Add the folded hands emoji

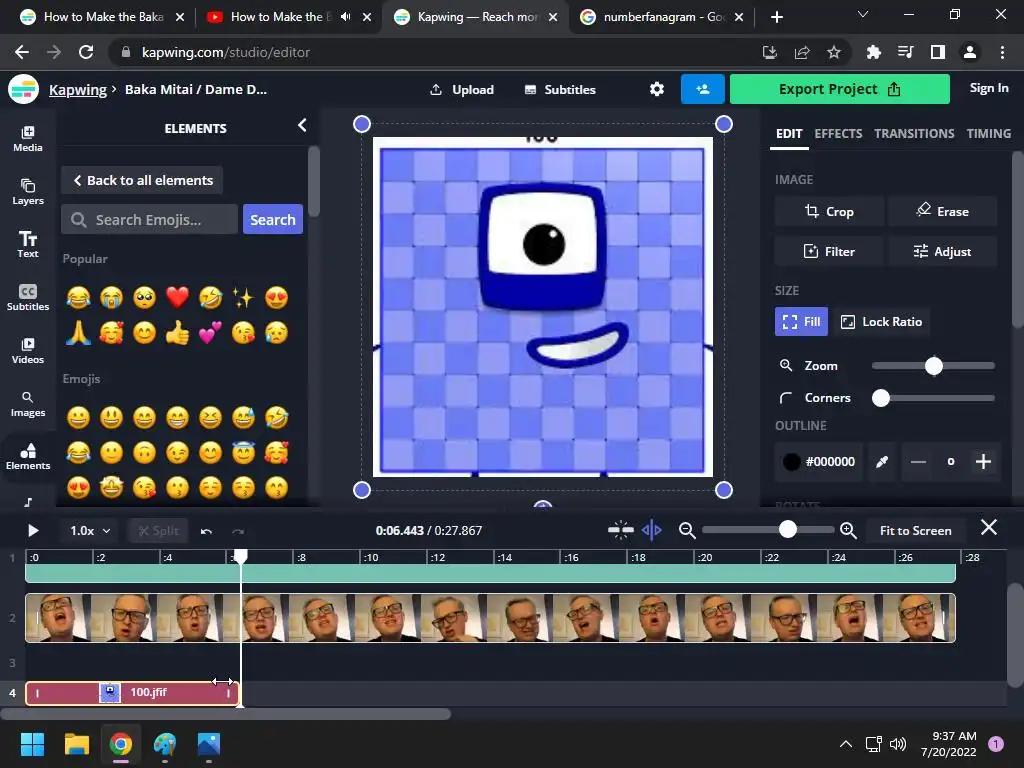(x=78, y=333)
